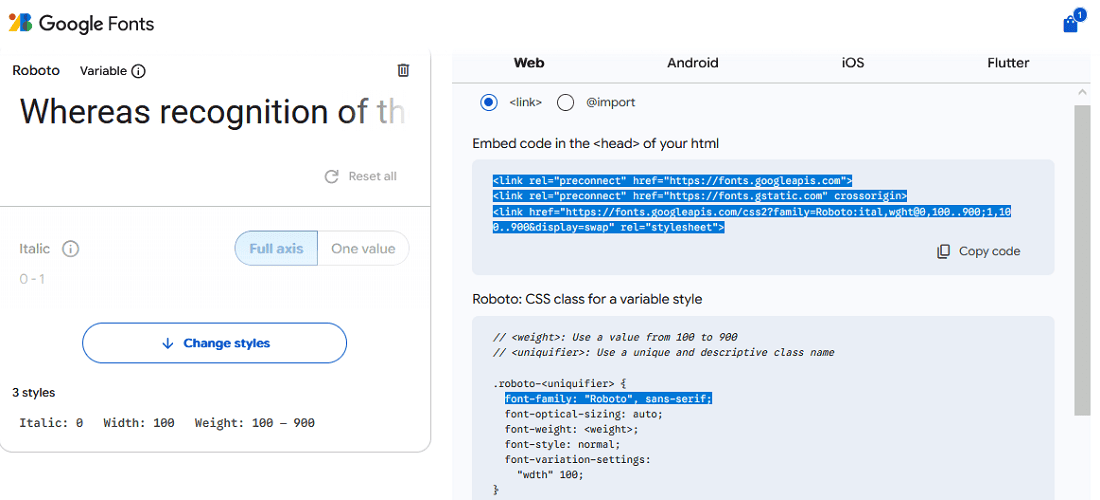Select the <link> radio button
1100x500 pixels.
[489, 102]
